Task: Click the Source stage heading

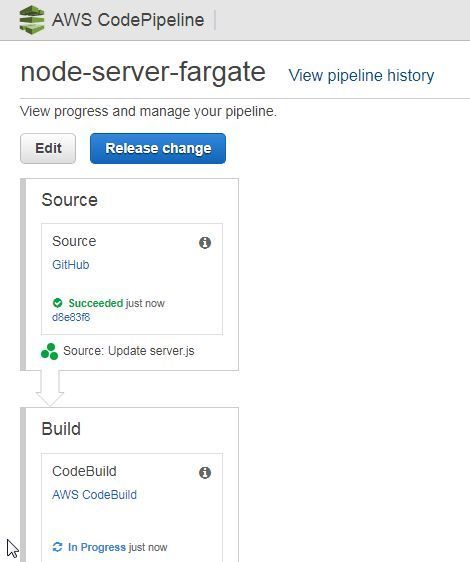Action: click(70, 200)
